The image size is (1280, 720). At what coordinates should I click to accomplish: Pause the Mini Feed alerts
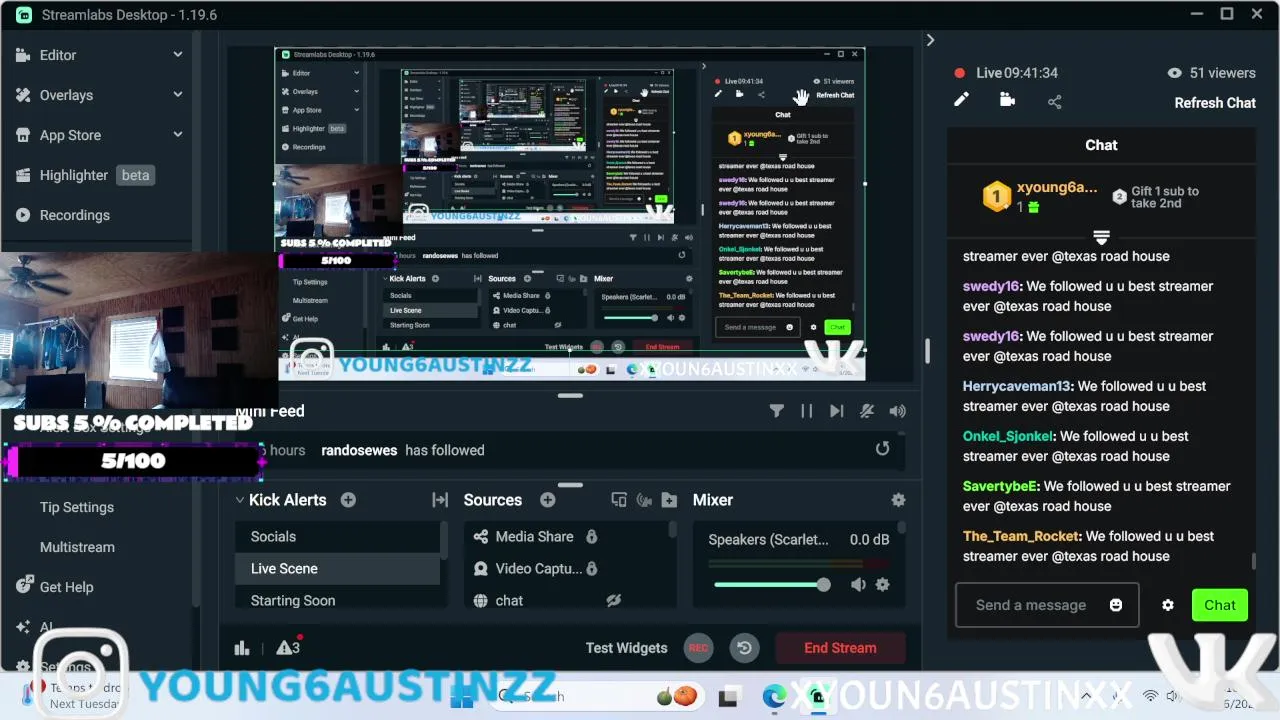(807, 411)
